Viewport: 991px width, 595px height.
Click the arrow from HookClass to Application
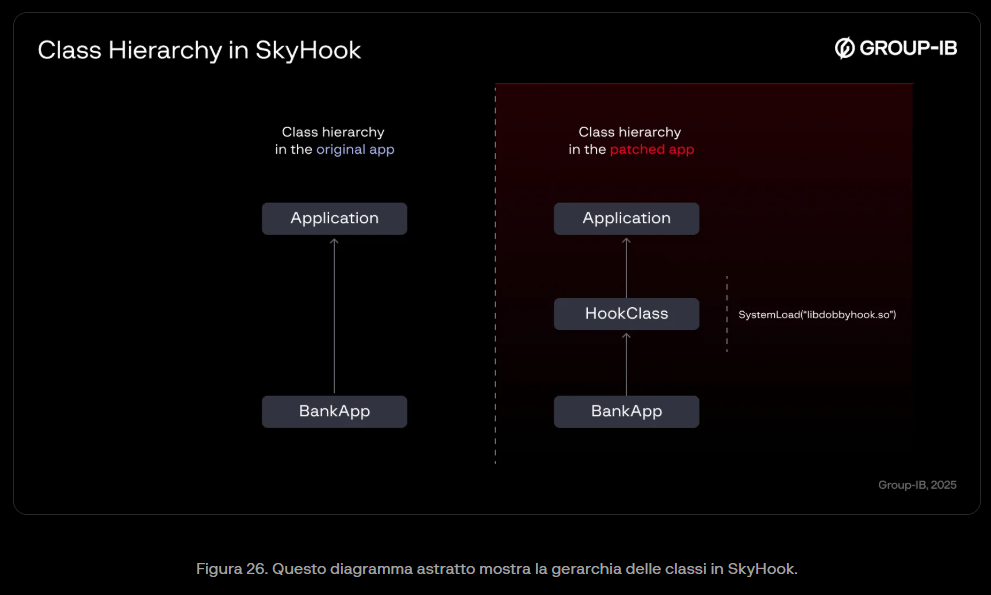pyautogui.click(x=626, y=266)
